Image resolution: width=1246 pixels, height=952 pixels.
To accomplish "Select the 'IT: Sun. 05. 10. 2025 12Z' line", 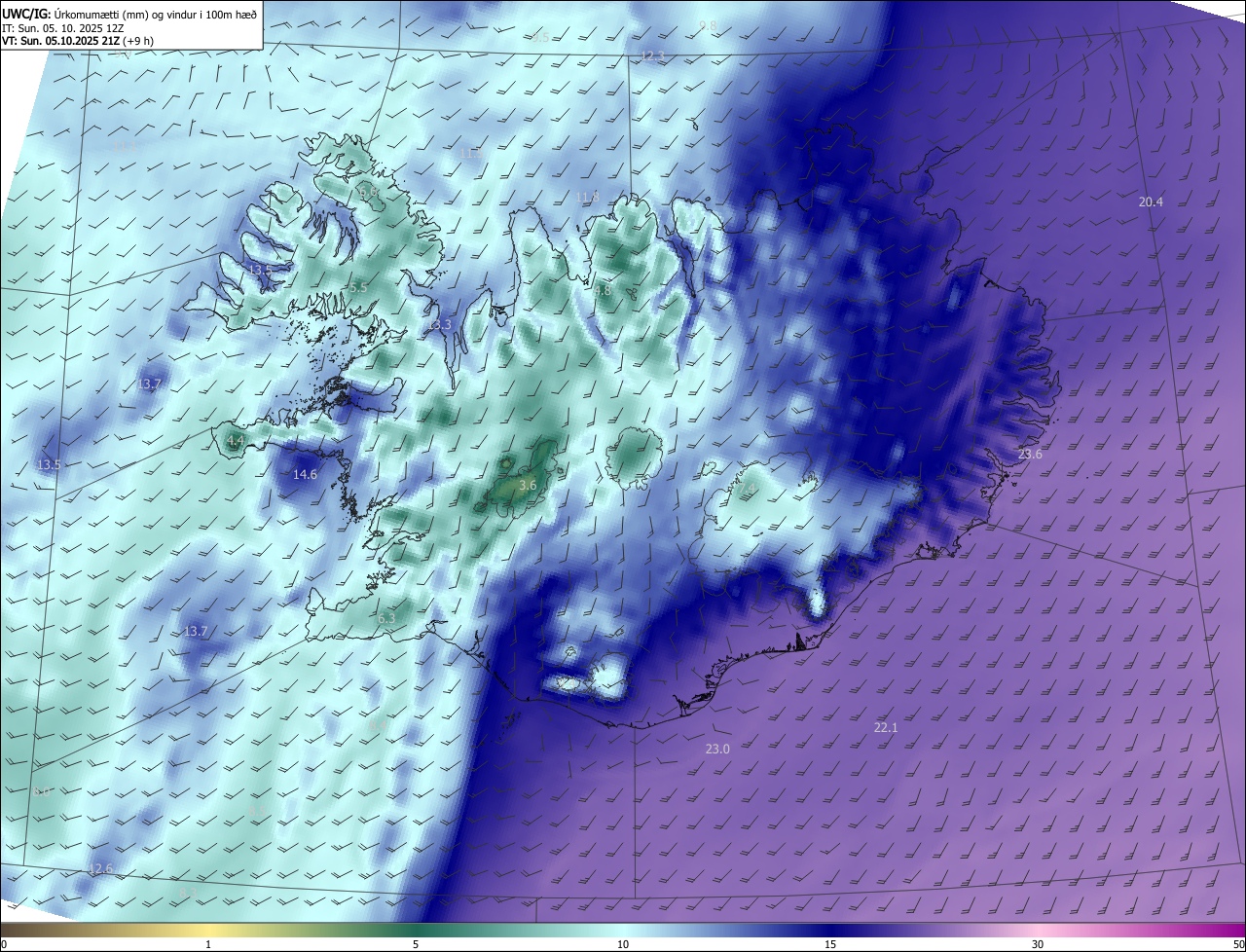I will pyautogui.click(x=62, y=27).
